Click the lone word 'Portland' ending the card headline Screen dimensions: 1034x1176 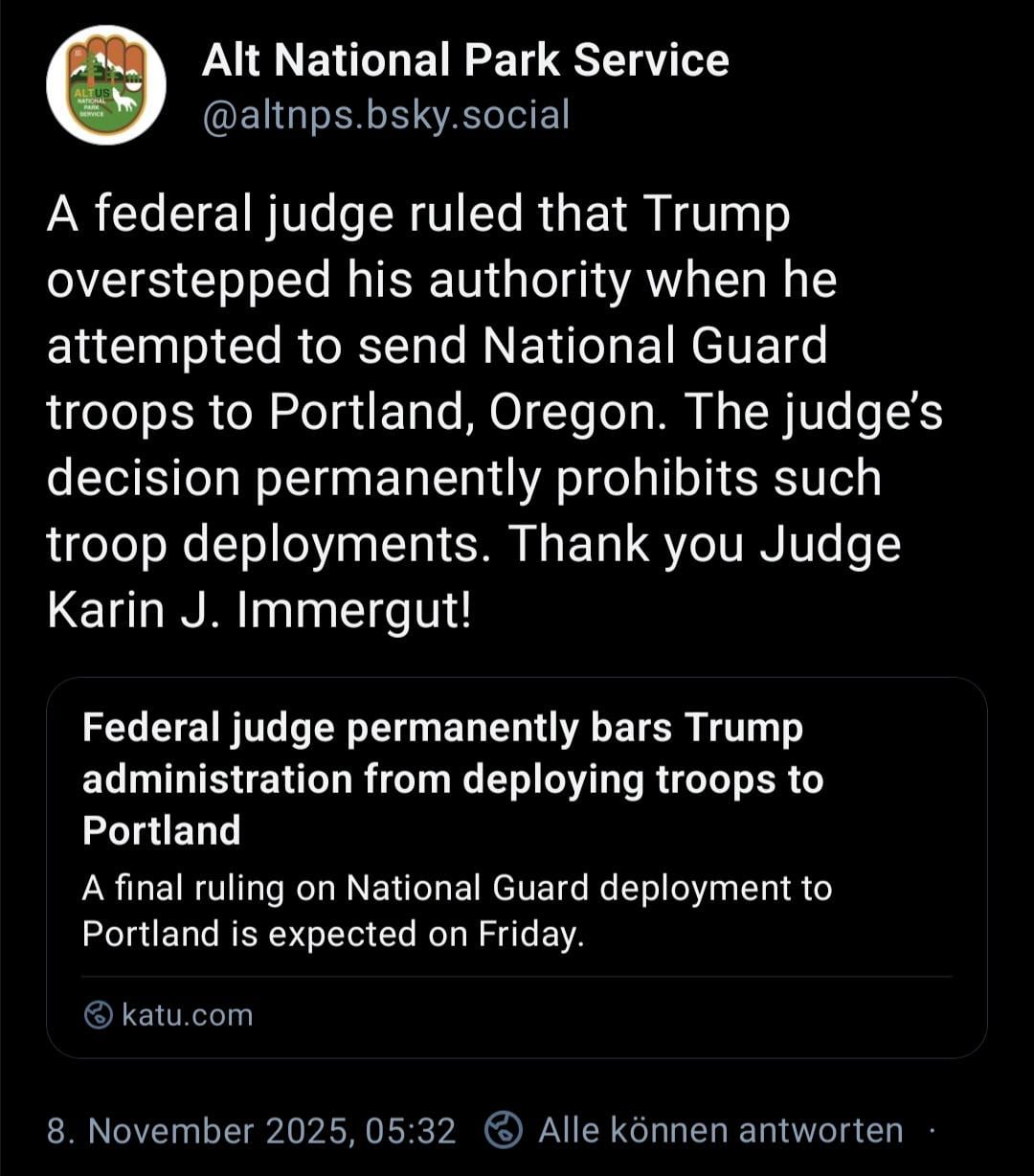162,830
